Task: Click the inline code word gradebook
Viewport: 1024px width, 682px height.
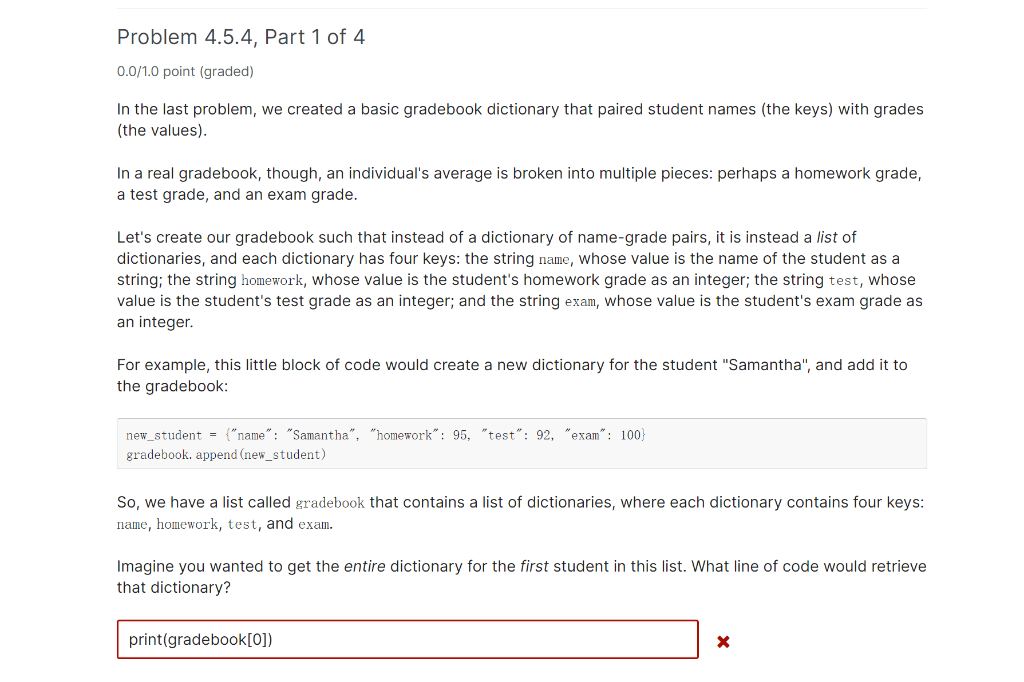Action: coord(329,503)
